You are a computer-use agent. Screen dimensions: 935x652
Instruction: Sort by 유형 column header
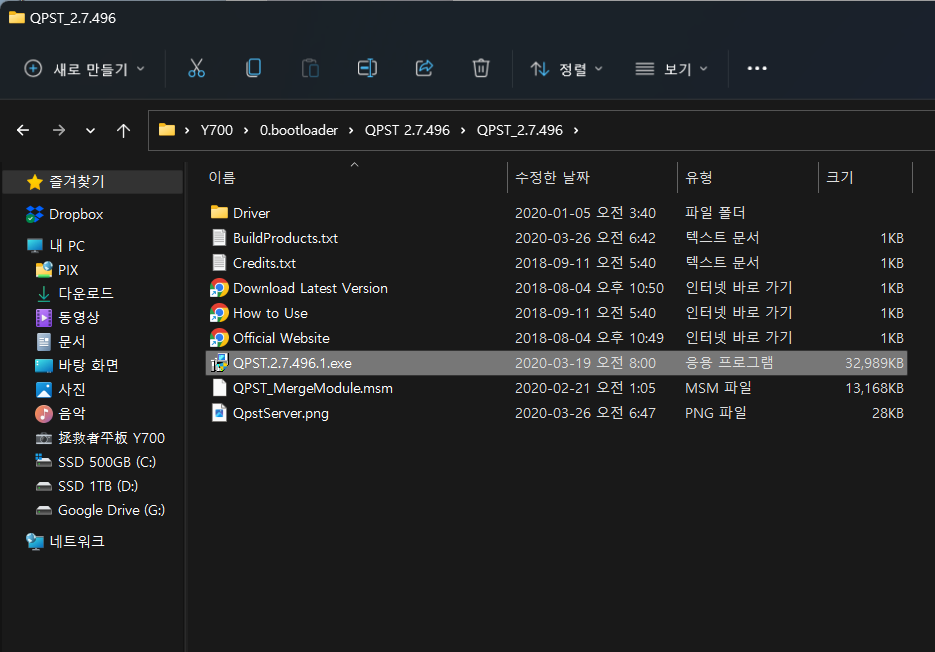[699, 178]
